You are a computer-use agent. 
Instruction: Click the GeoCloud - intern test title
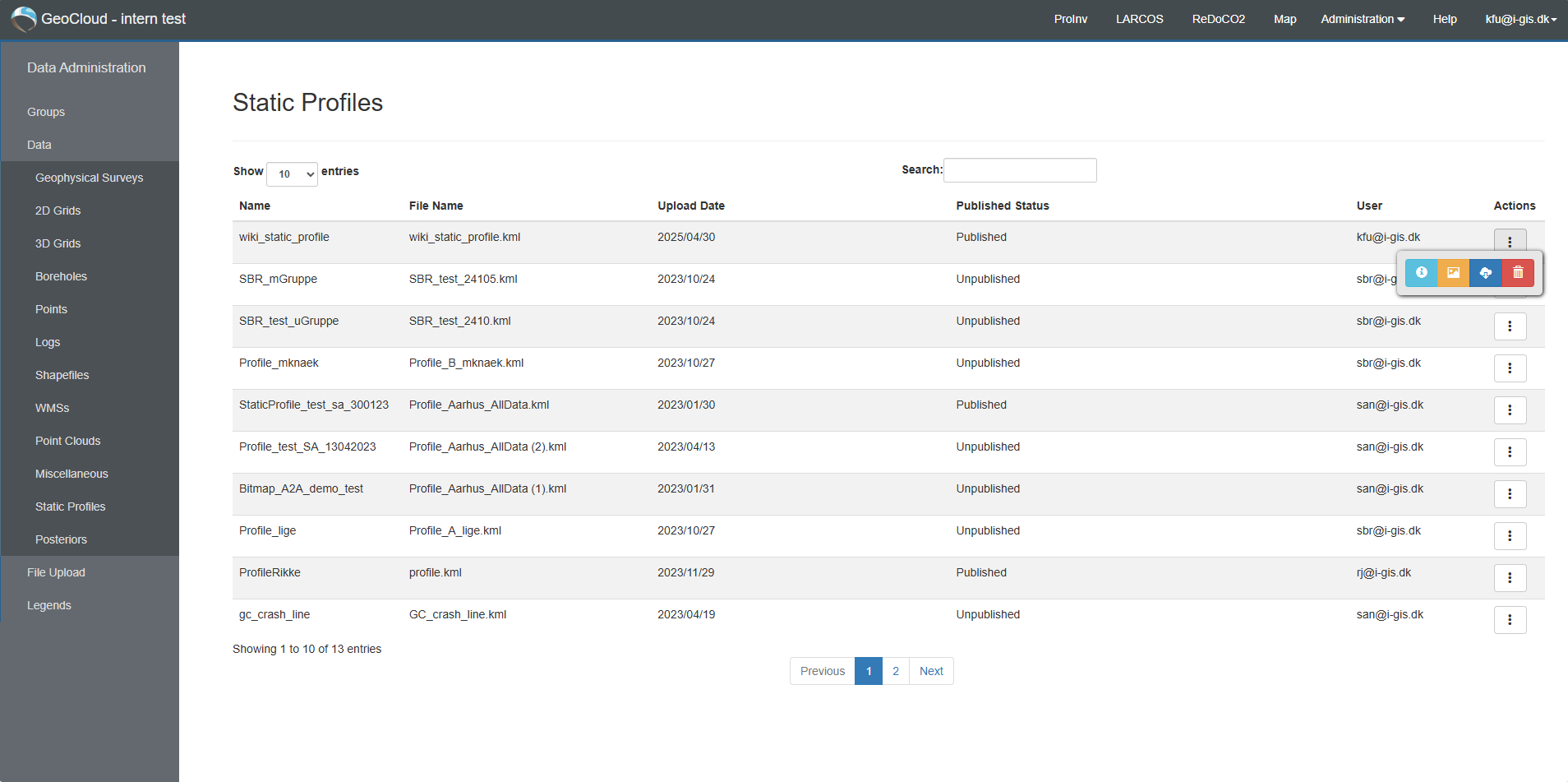click(113, 19)
